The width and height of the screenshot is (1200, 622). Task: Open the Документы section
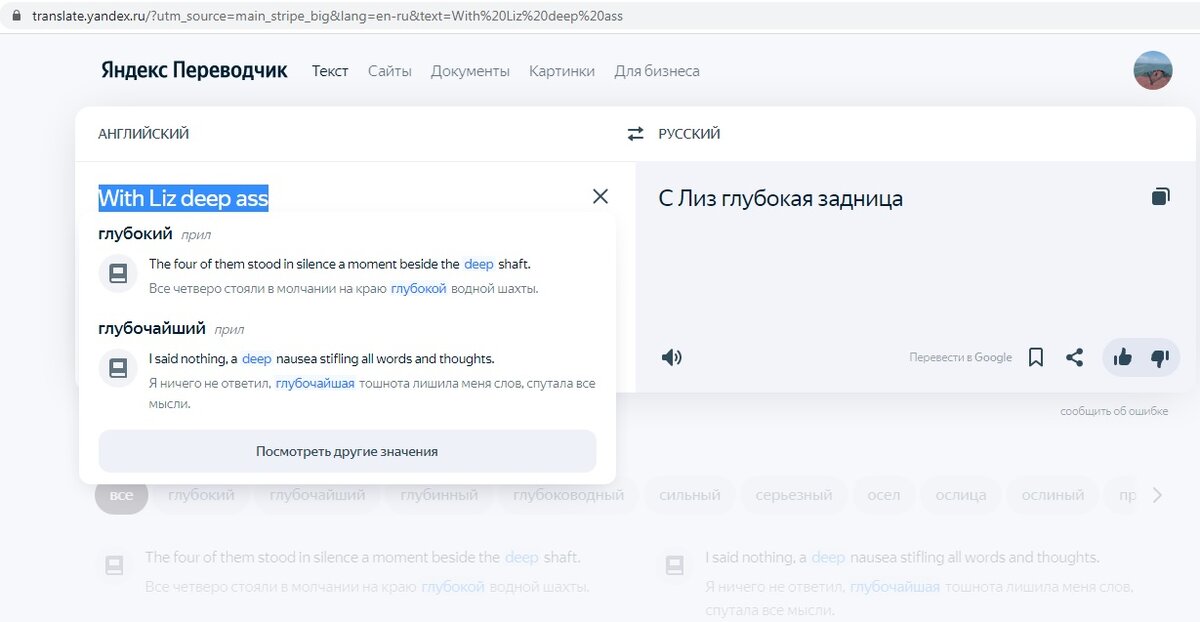pos(470,71)
